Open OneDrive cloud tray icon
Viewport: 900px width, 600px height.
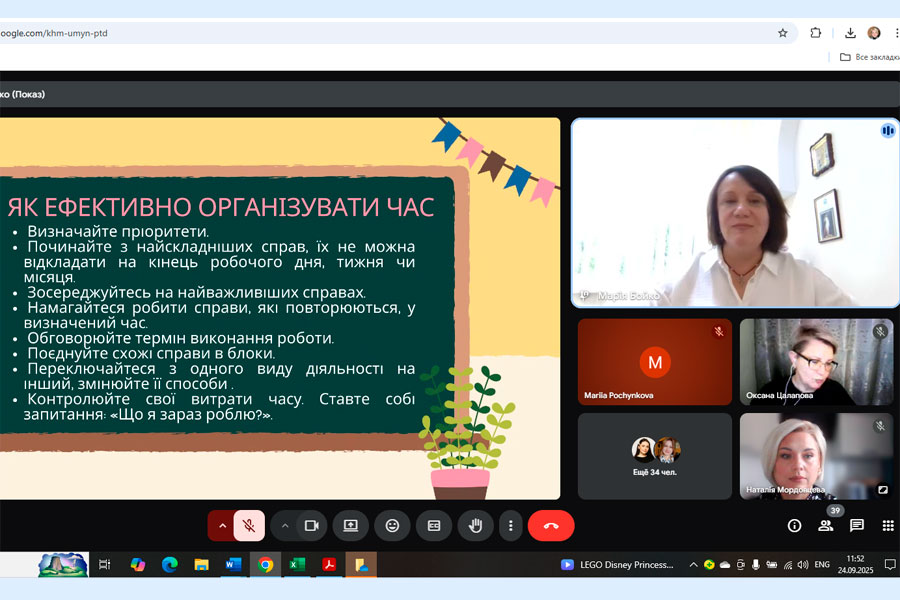click(x=725, y=565)
